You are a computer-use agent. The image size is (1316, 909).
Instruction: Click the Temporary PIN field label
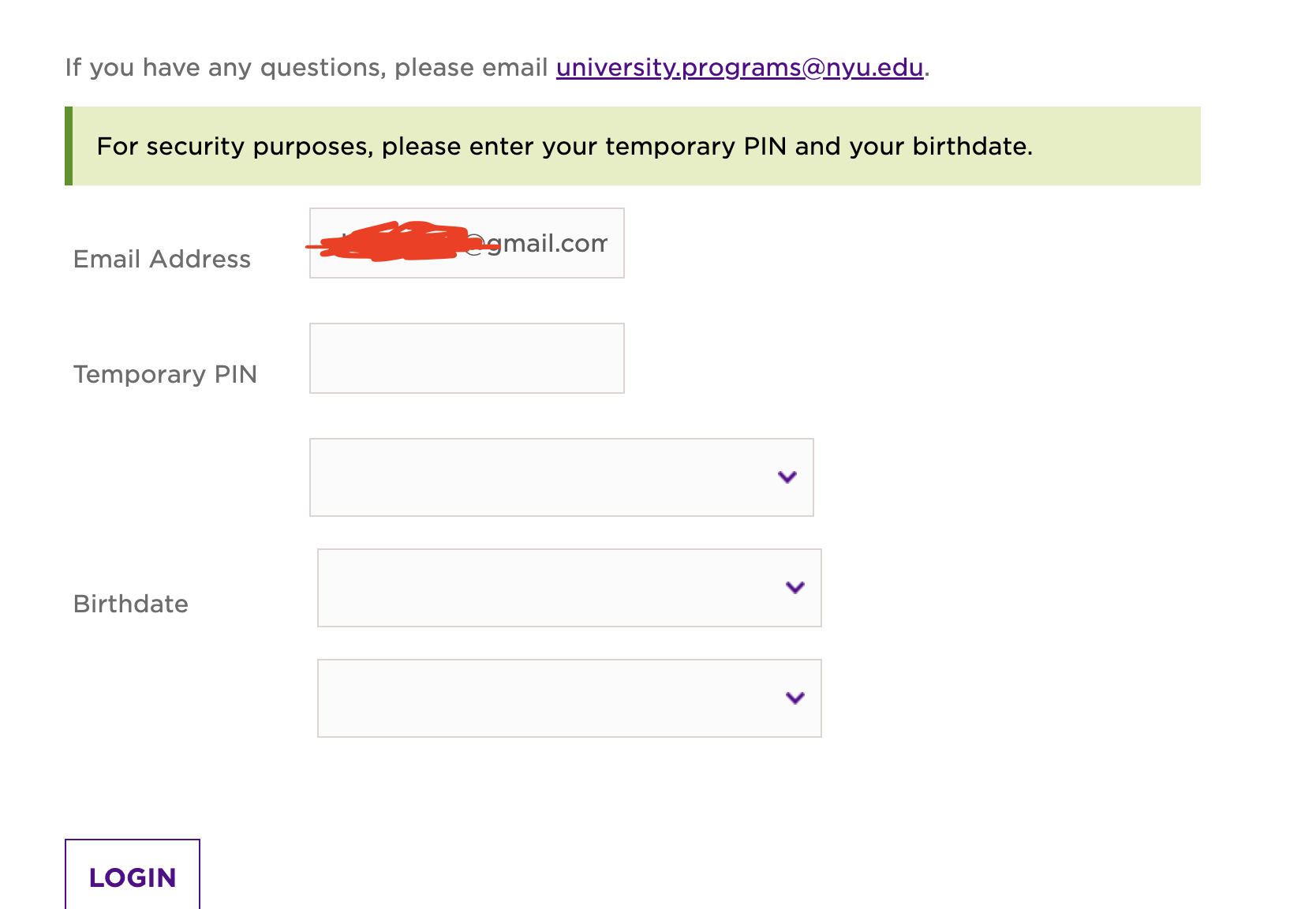(165, 374)
